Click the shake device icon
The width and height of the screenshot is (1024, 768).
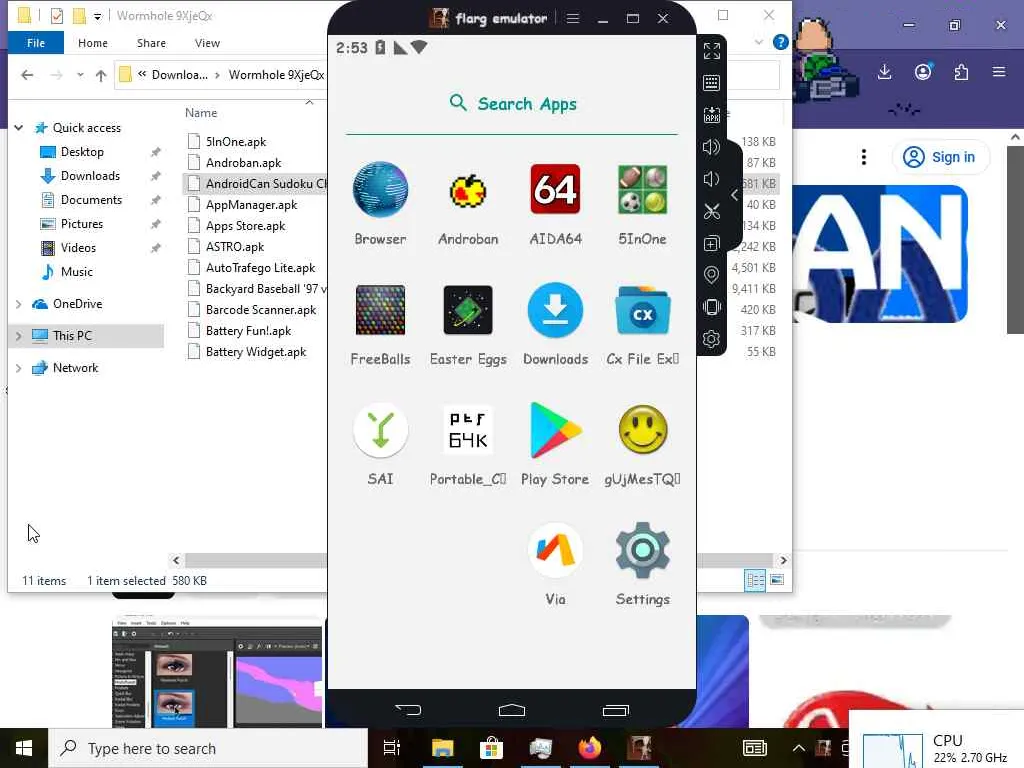tap(711, 307)
